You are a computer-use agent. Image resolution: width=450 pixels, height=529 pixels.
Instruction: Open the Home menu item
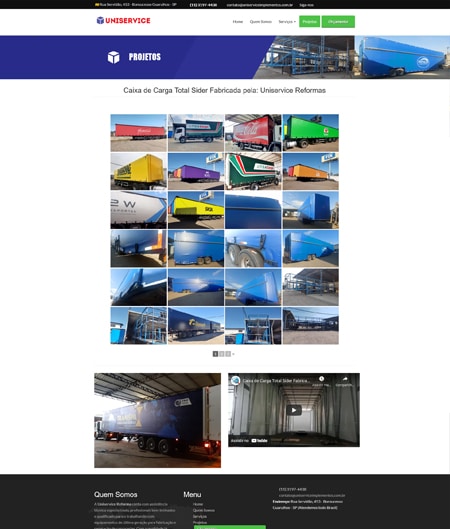pos(237,22)
